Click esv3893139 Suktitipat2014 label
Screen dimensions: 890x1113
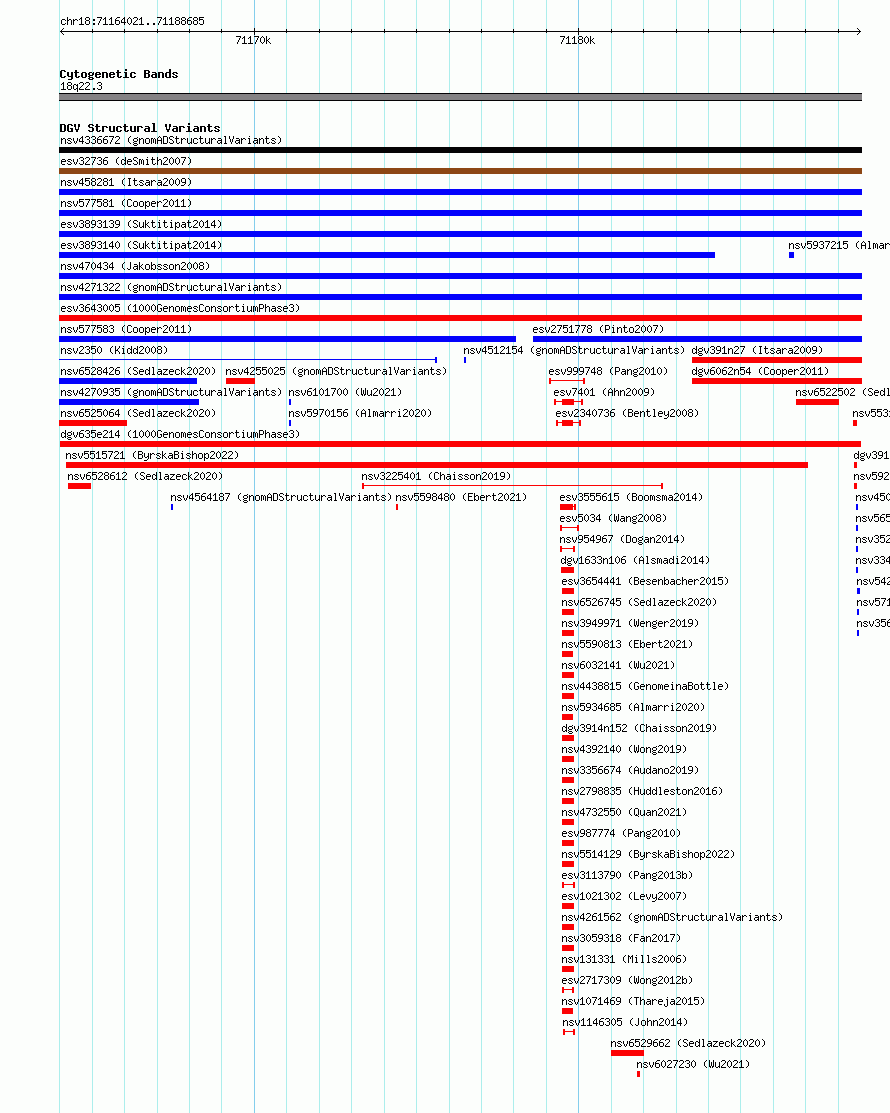pyautogui.click(x=141, y=224)
